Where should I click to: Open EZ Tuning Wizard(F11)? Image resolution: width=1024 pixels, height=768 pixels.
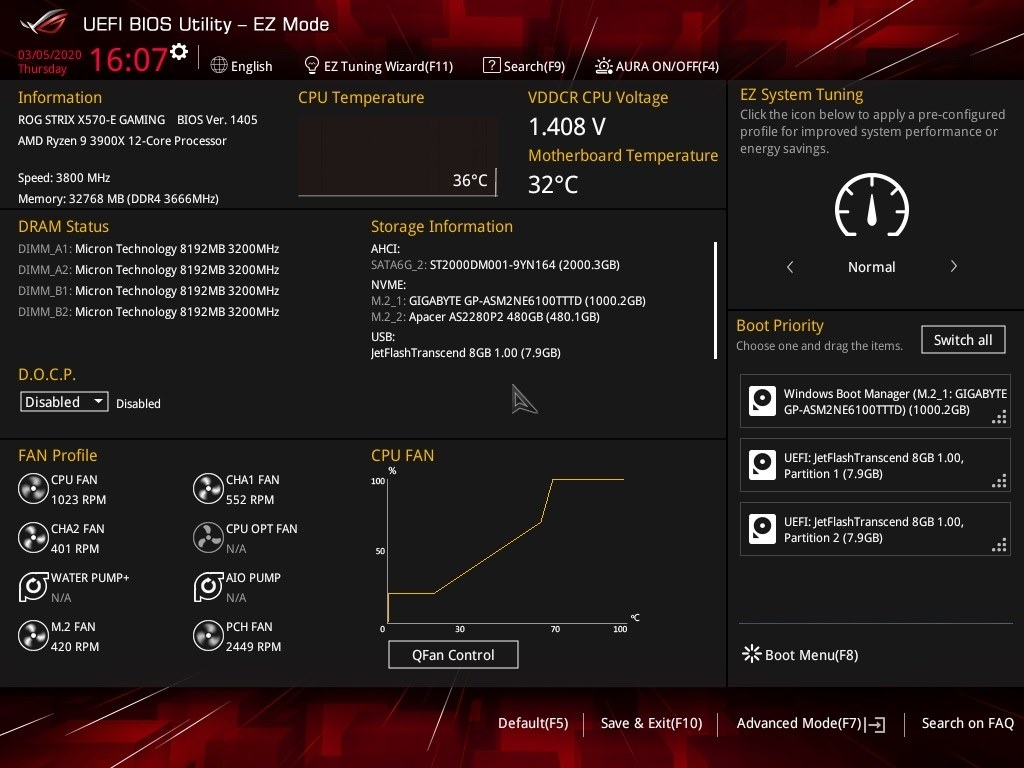[x=379, y=66]
